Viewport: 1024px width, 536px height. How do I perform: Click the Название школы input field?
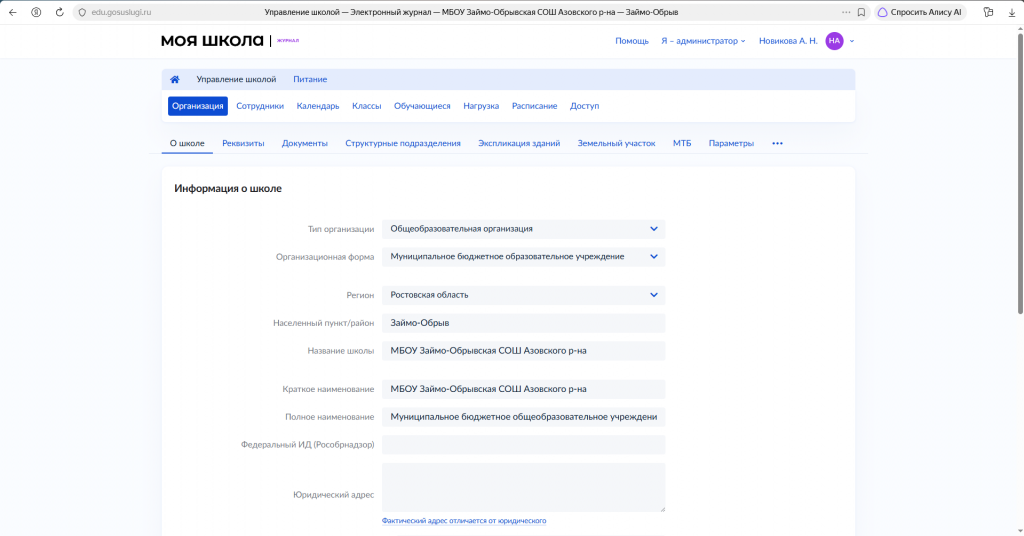point(524,351)
